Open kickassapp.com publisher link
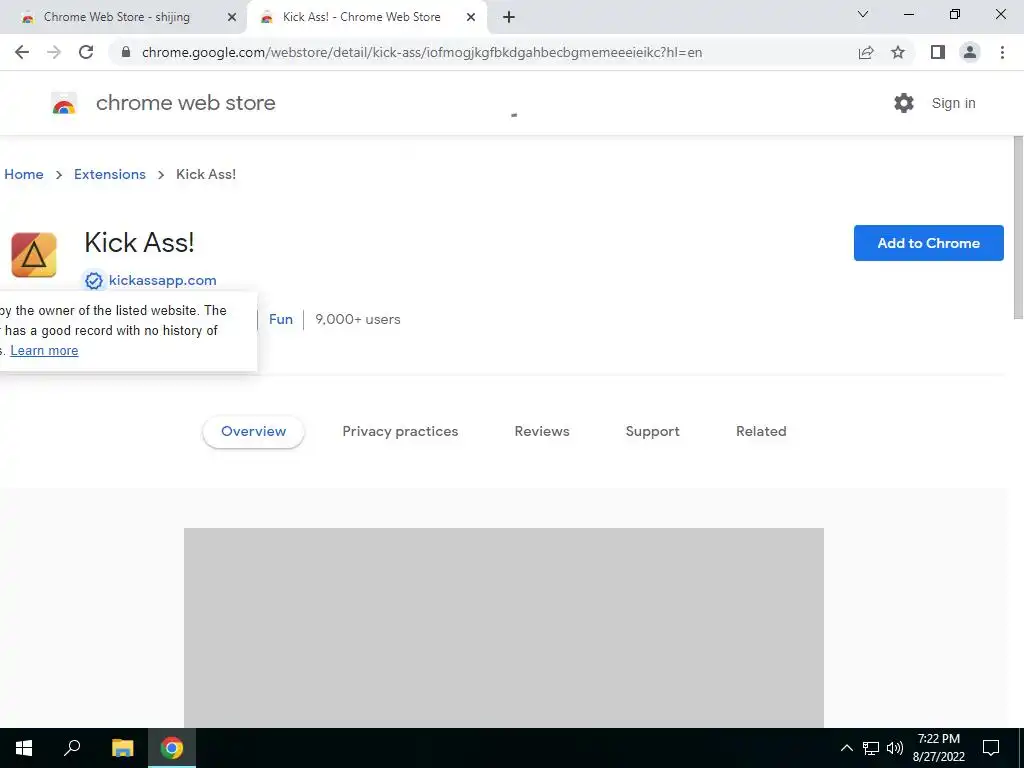Screen dimensions: 1024x768 (x=163, y=280)
